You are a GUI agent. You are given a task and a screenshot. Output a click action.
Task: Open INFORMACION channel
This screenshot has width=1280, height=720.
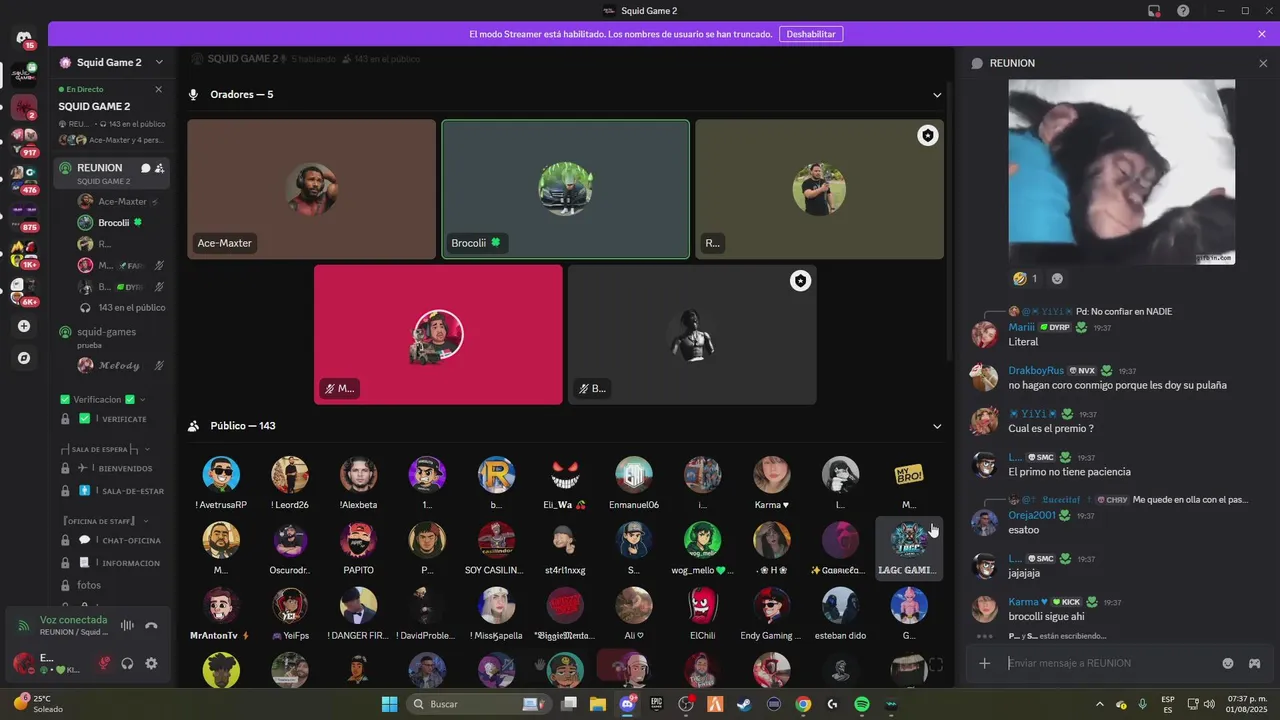coord(111,563)
